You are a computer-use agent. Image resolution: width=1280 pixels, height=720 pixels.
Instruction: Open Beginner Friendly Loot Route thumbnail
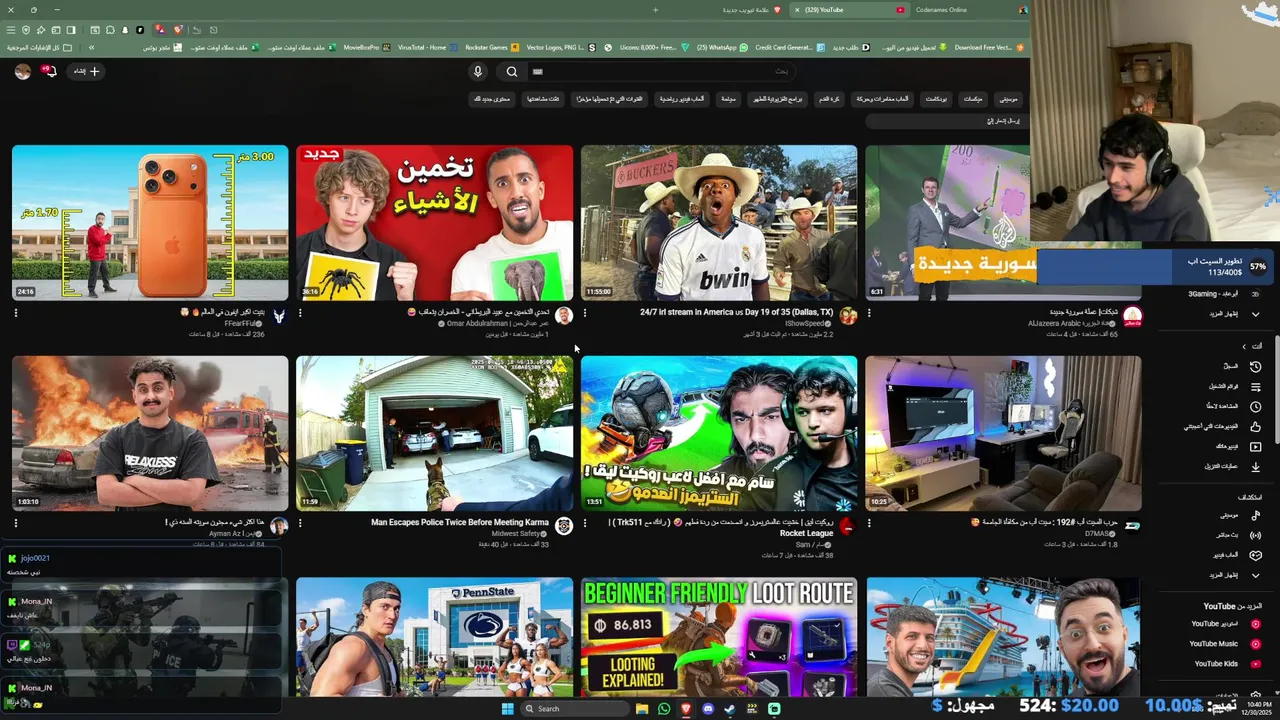[719, 636]
